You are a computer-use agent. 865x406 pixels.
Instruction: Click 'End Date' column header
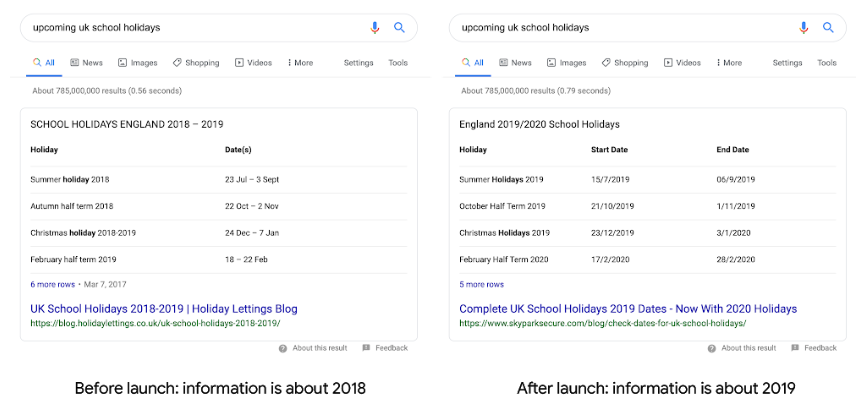click(x=733, y=149)
